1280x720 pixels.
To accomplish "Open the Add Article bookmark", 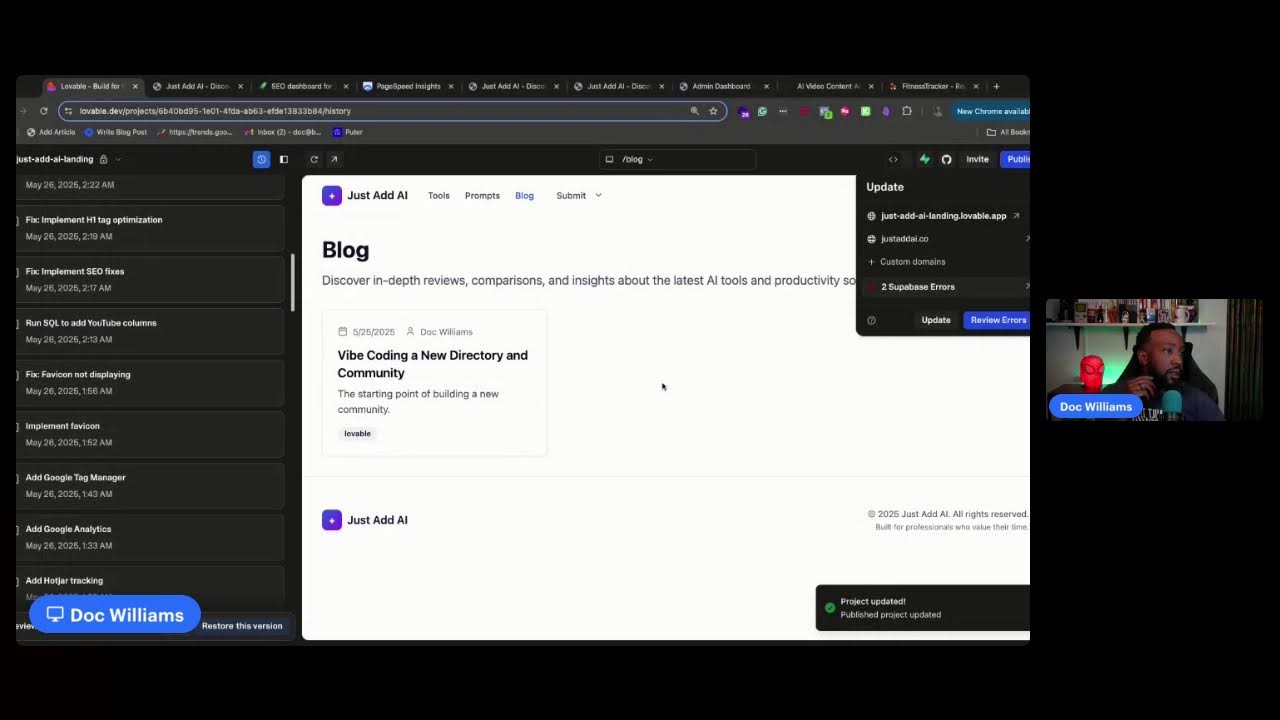I will point(51,132).
